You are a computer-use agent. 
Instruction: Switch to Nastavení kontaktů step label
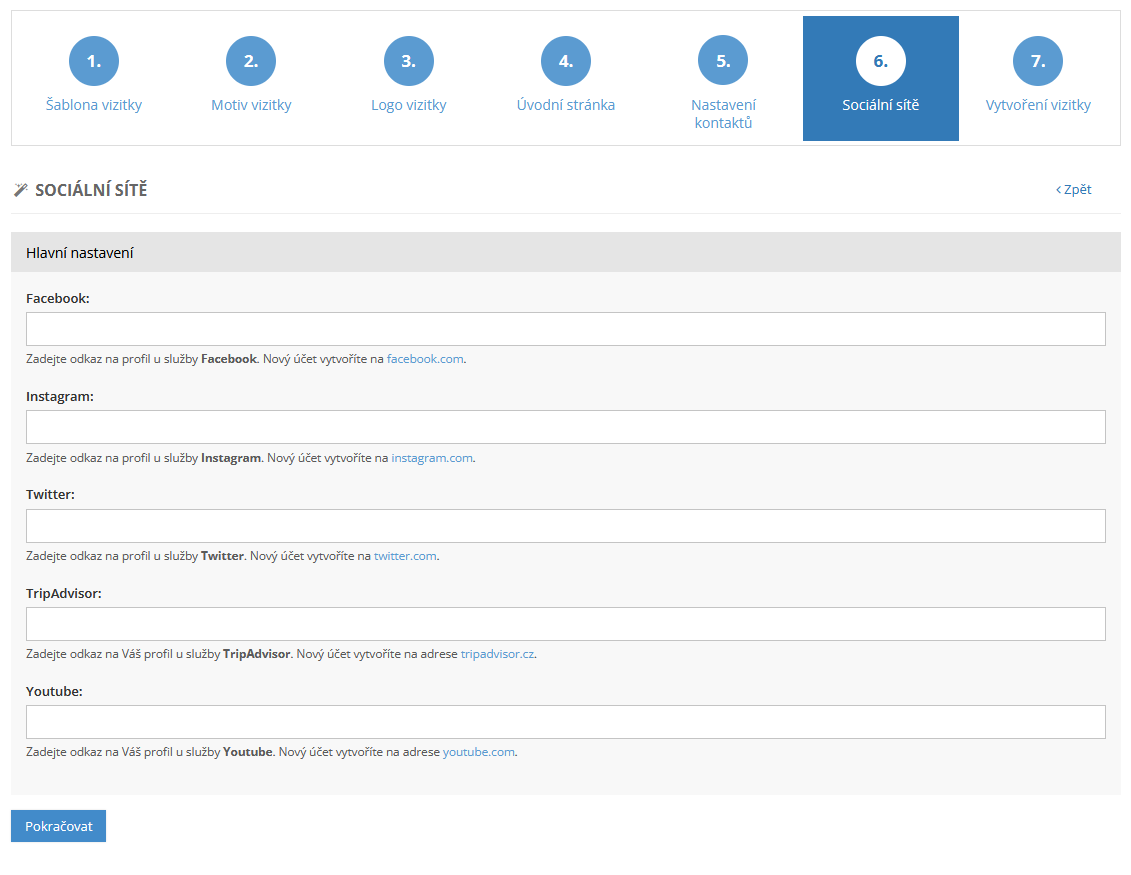pyautogui.click(x=723, y=114)
